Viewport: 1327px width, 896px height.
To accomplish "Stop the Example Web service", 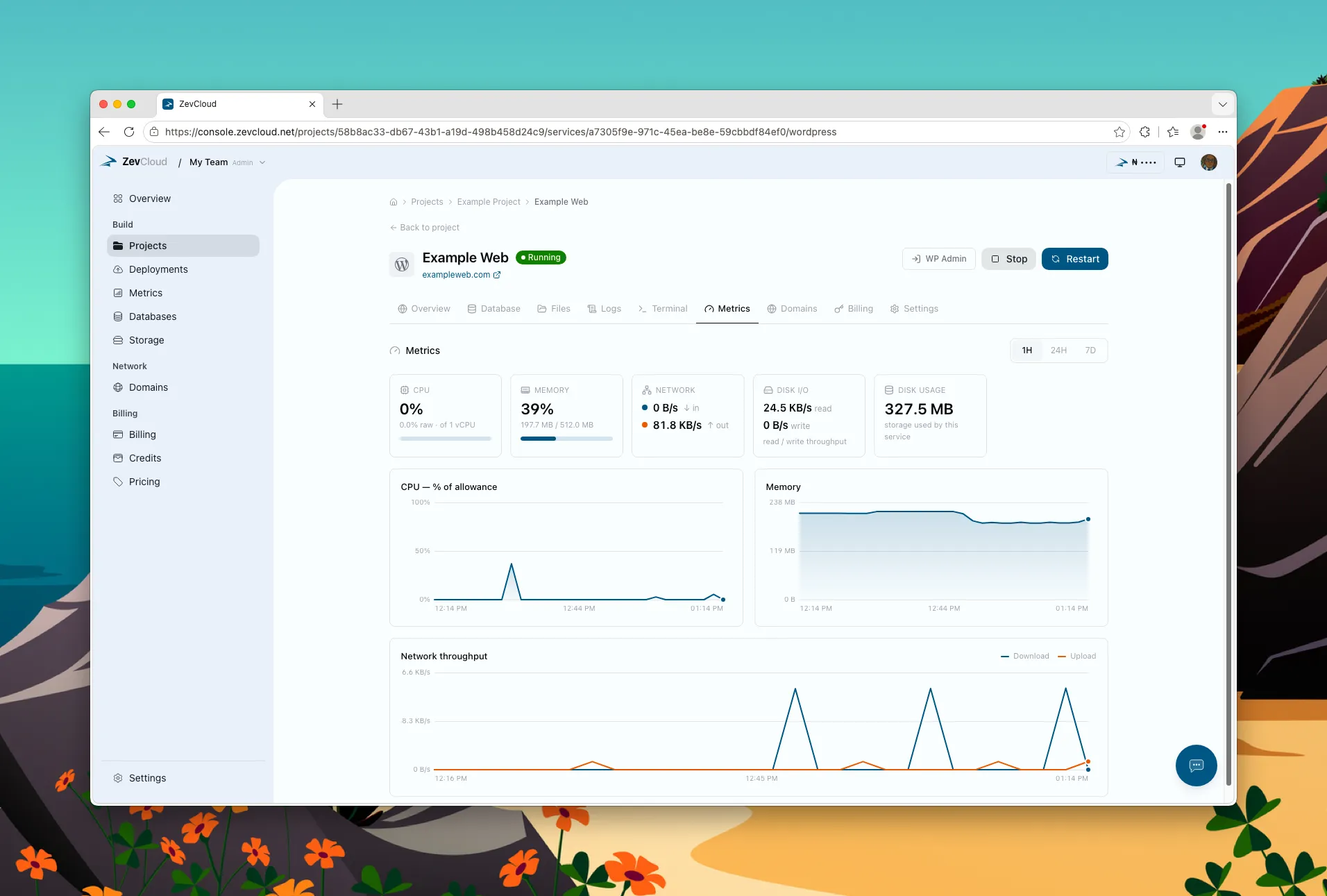I will pos(1009,259).
